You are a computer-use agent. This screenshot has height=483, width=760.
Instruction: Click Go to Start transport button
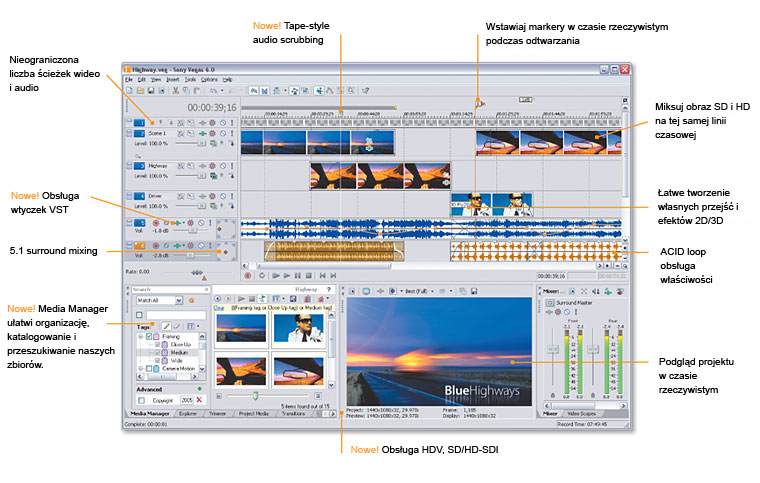(322, 276)
